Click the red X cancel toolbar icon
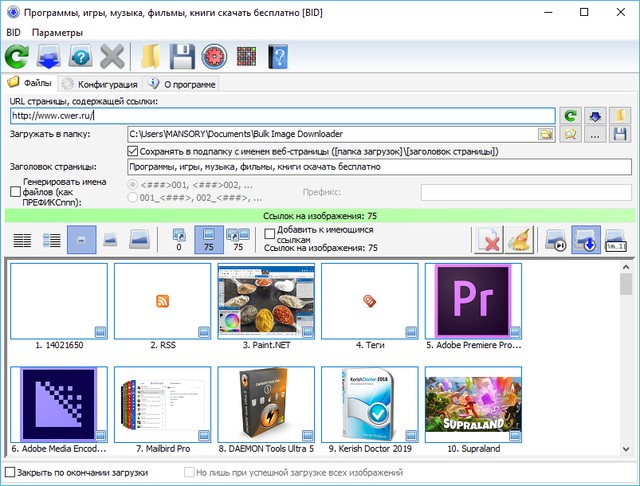The height and width of the screenshot is (486, 640). click(x=113, y=57)
